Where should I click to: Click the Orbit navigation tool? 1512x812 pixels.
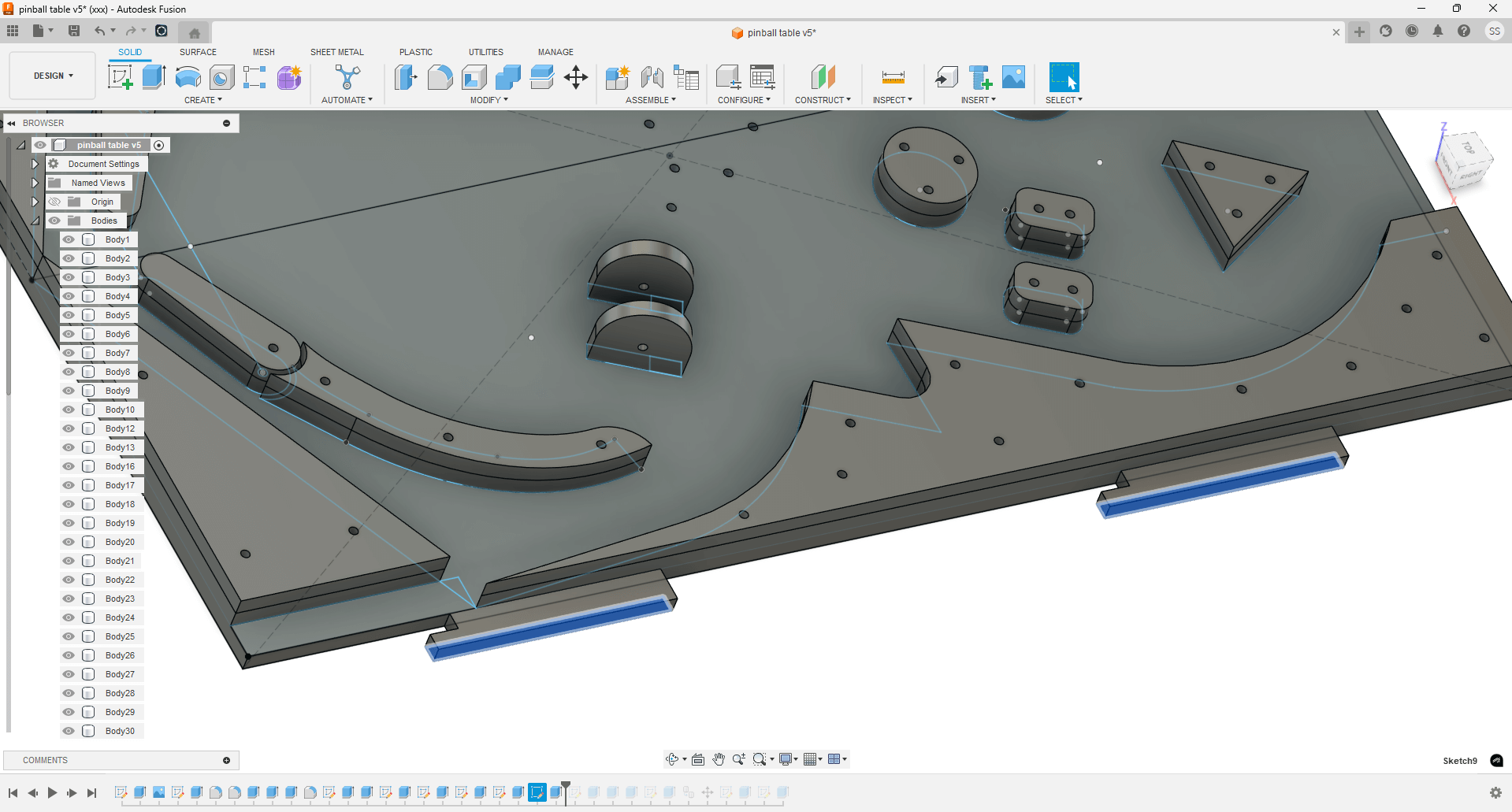click(672, 759)
